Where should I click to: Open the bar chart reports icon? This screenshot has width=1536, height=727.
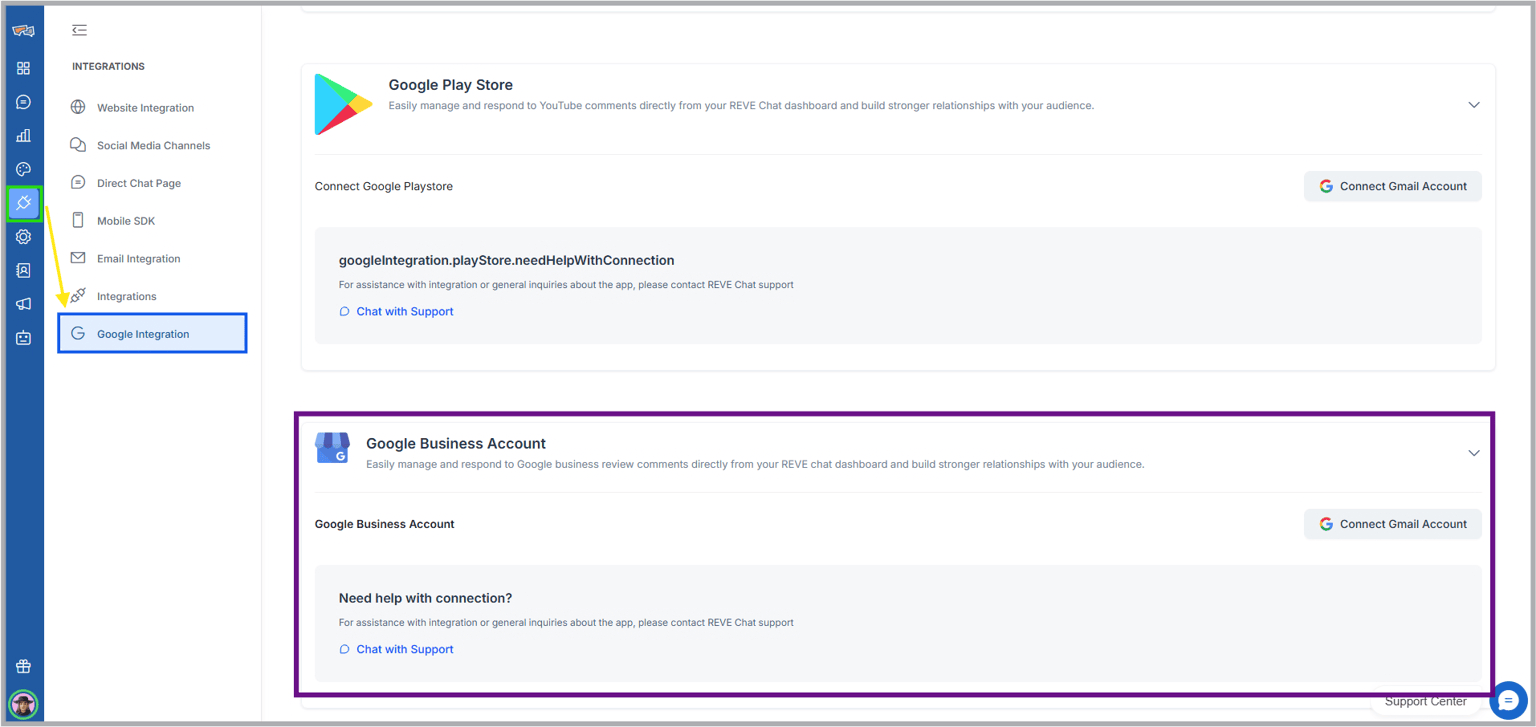[x=23, y=136]
